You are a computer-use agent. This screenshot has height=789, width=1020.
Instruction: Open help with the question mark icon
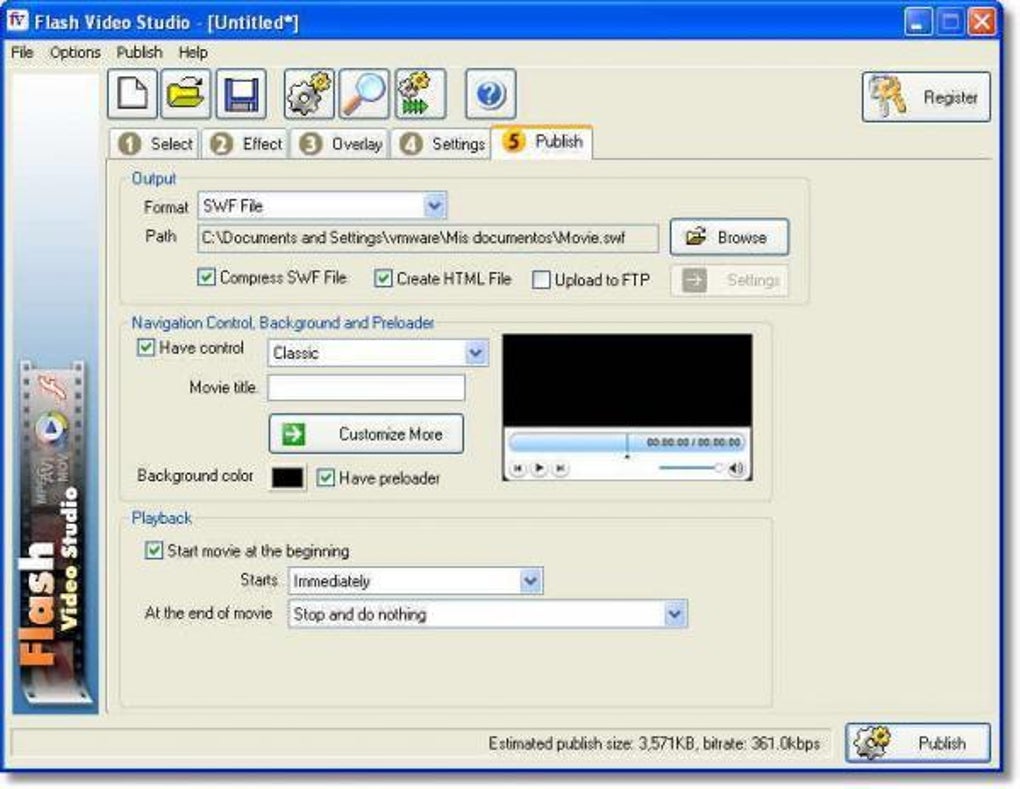[490, 94]
